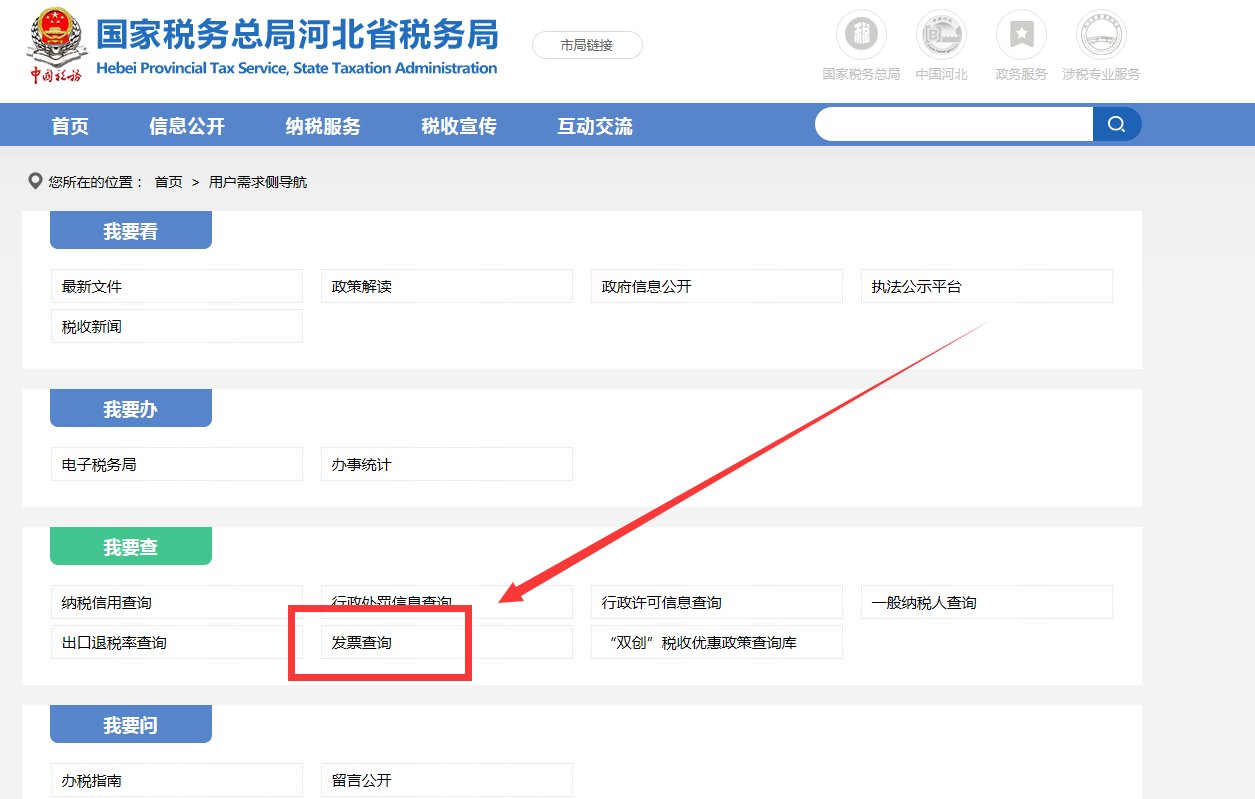Click the 市局链接 button
Screen dimensions: 1255x799
(587, 45)
